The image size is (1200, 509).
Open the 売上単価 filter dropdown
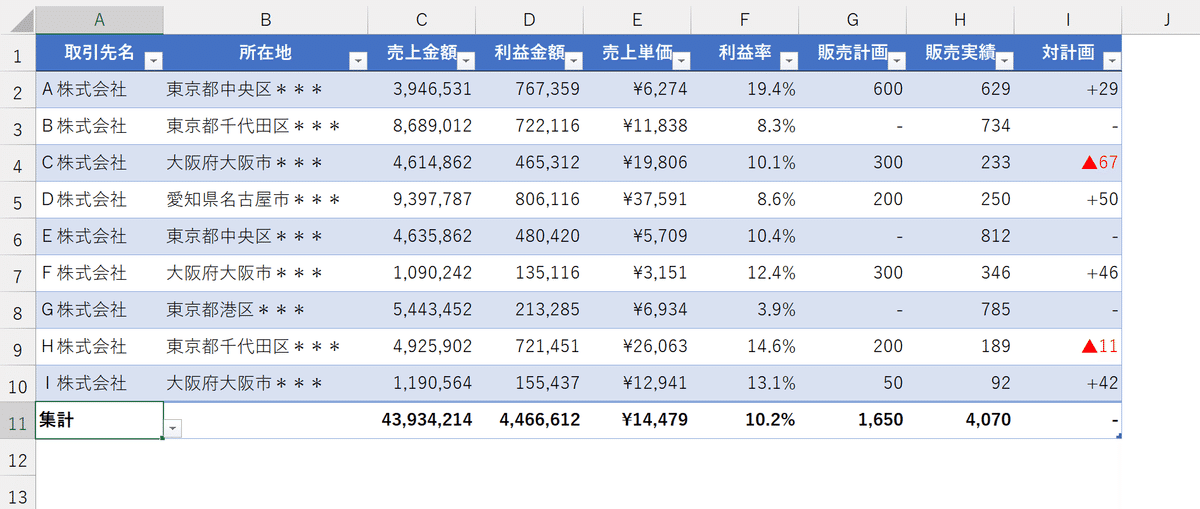(681, 61)
